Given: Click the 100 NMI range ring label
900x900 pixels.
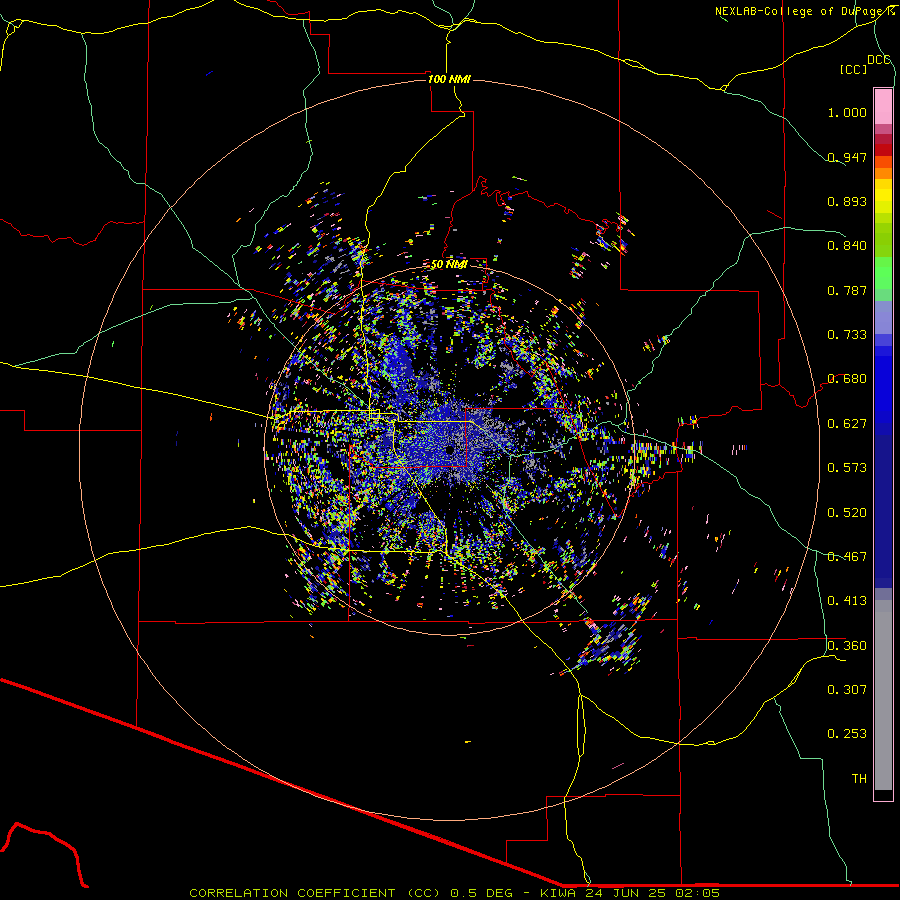Looking at the screenshot, I should point(449,79).
